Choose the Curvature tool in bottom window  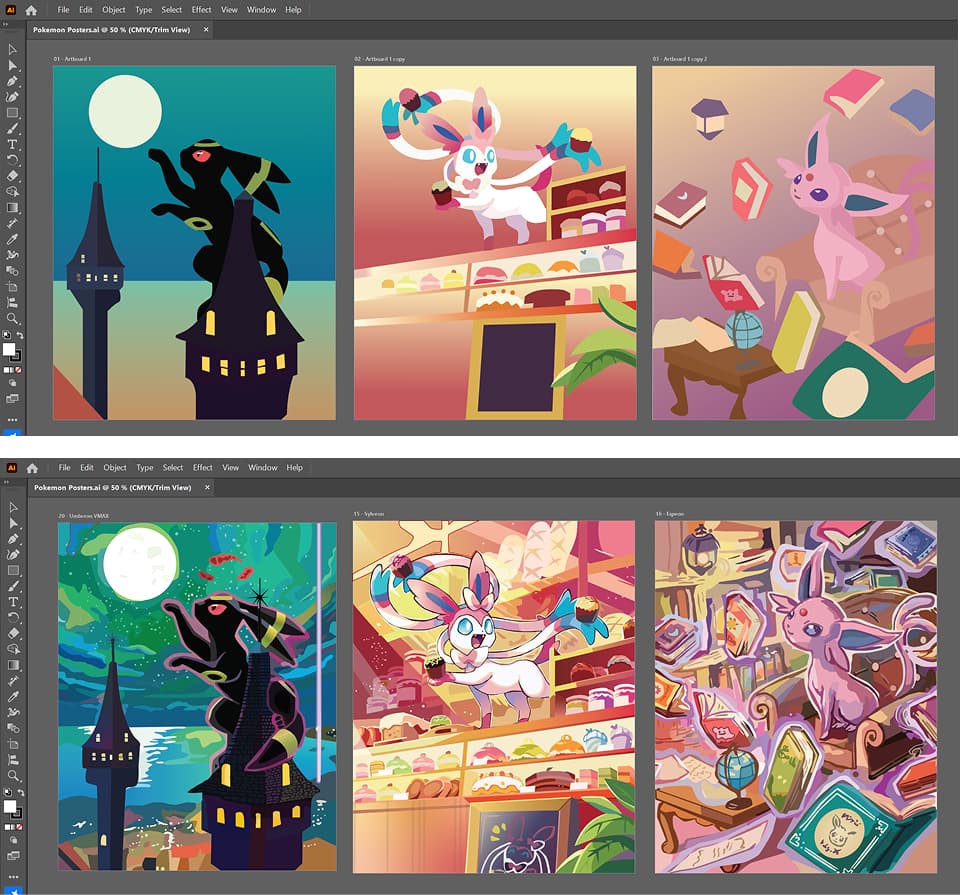coord(13,555)
